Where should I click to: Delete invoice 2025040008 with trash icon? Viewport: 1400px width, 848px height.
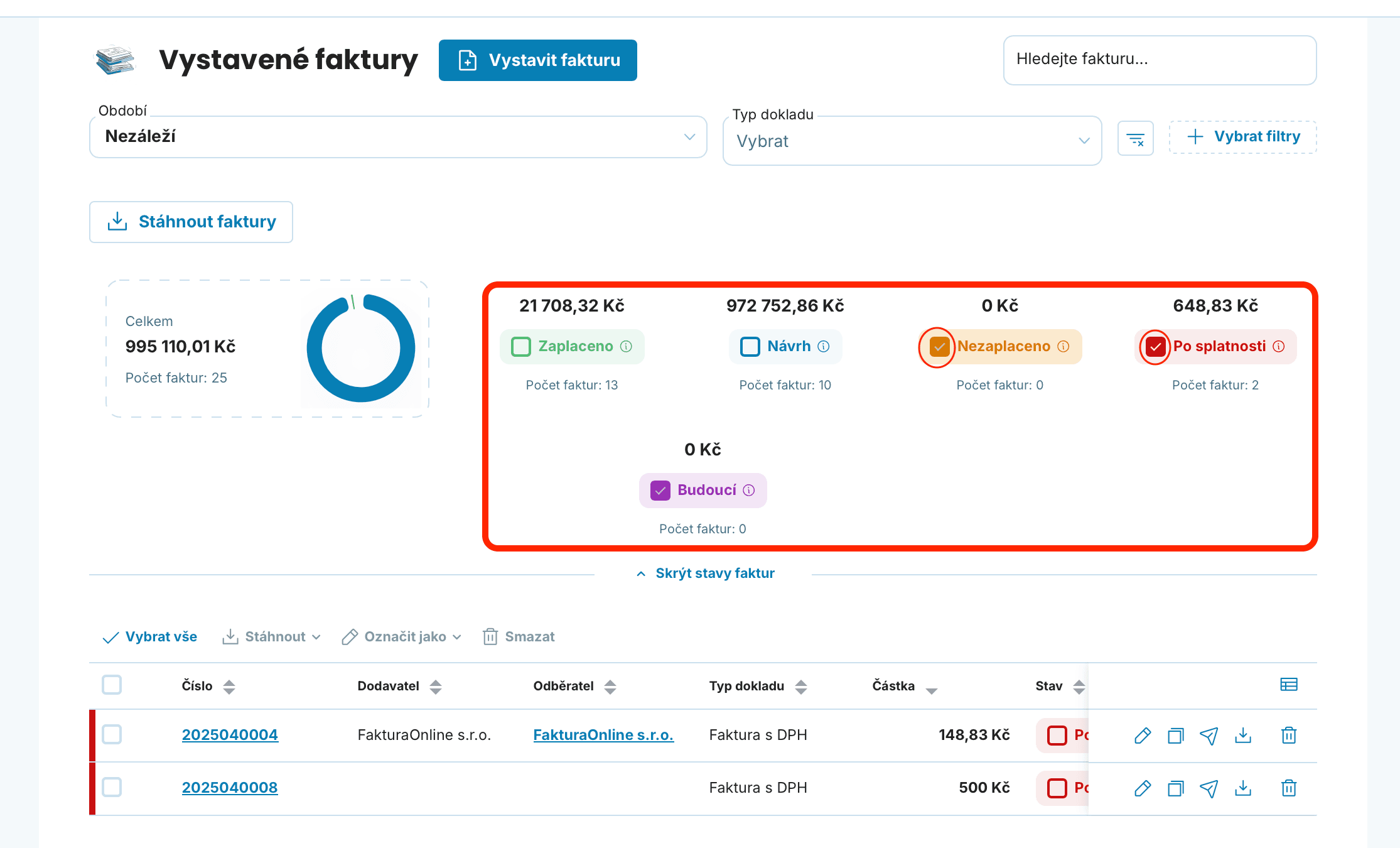tap(1289, 788)
